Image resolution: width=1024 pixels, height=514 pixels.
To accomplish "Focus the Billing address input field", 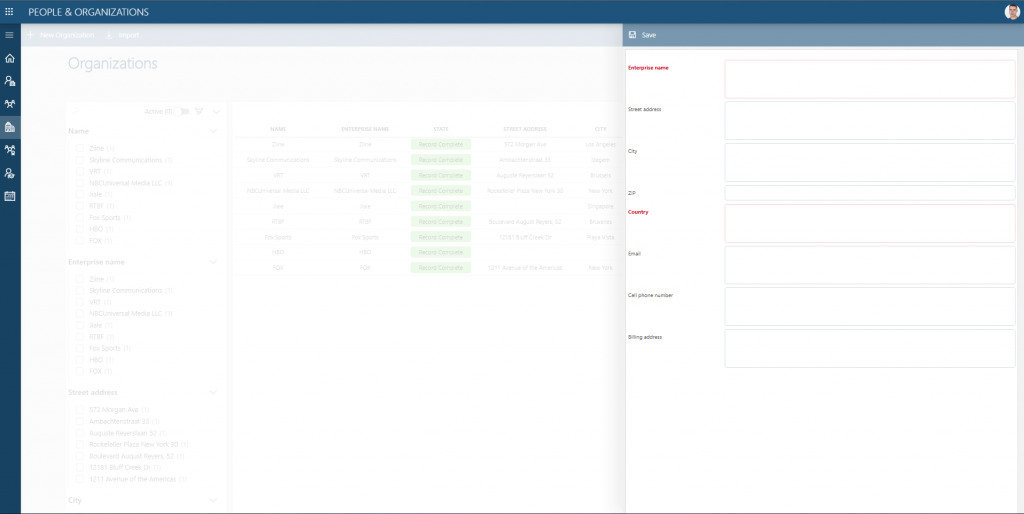I will click(x=870, y=349).
